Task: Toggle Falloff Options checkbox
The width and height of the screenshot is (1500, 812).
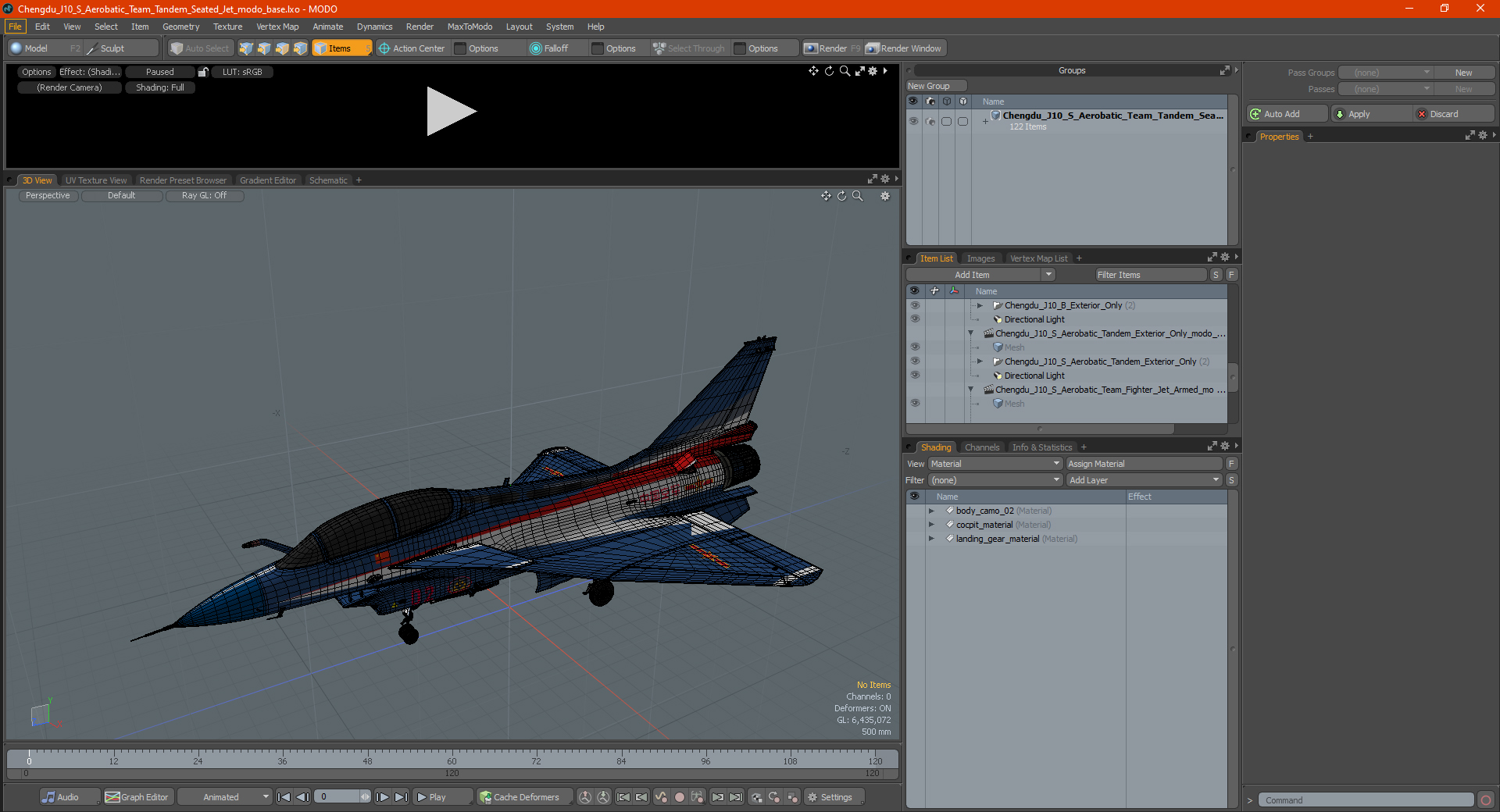Action: point(598,48)
